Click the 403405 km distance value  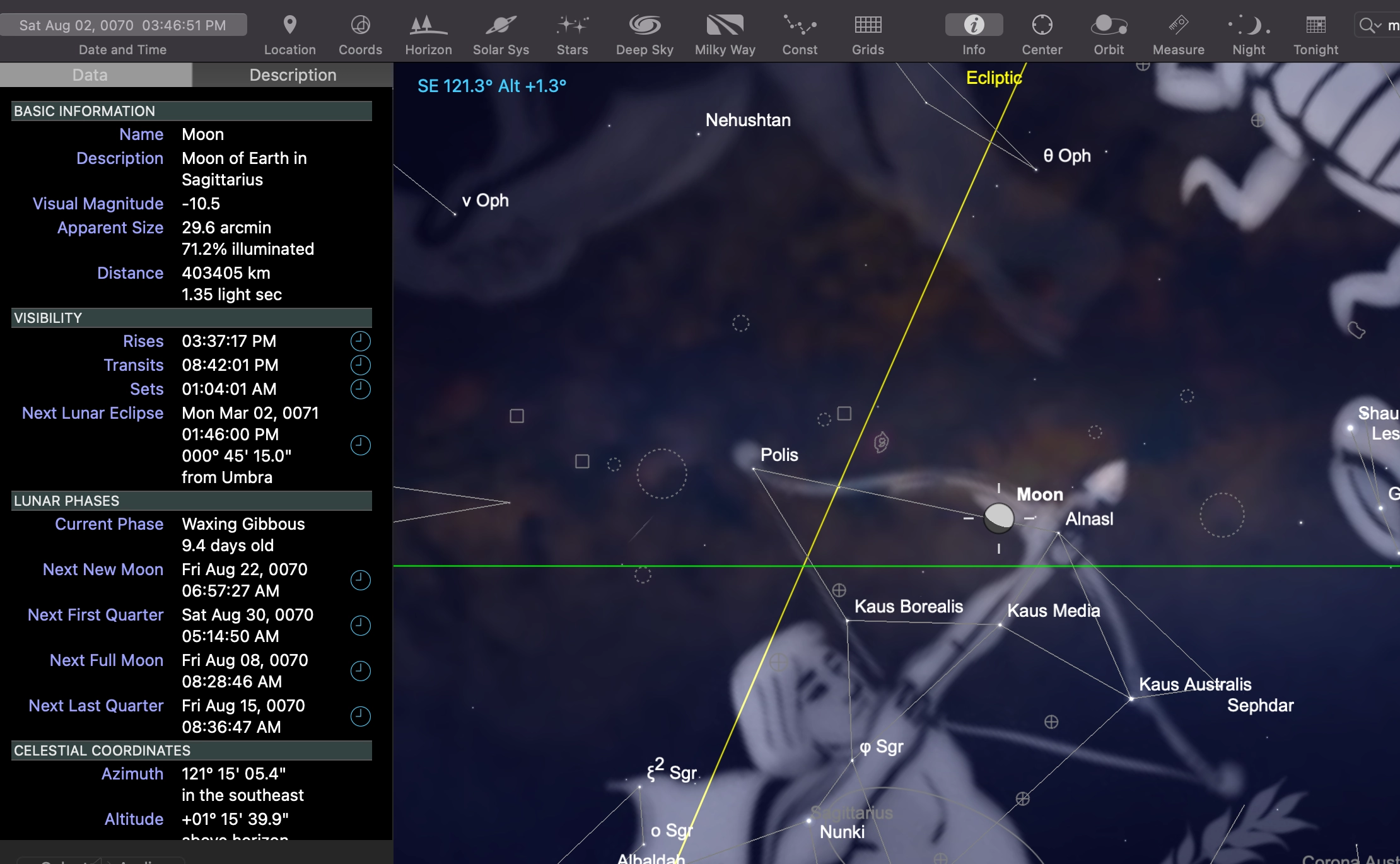226,273
